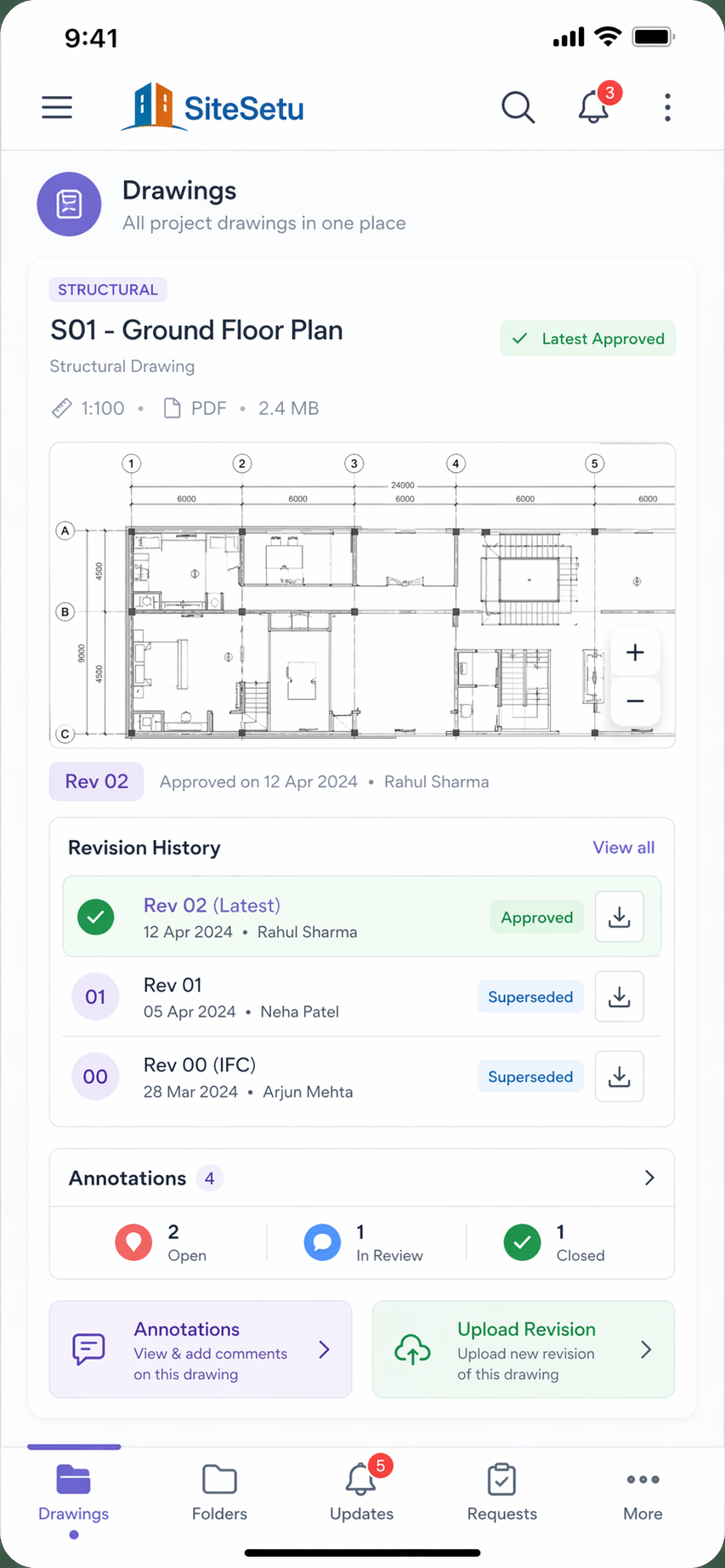Switch to the Drawings bottom tab
The image size is (725, 1568).
(74, 1493)
